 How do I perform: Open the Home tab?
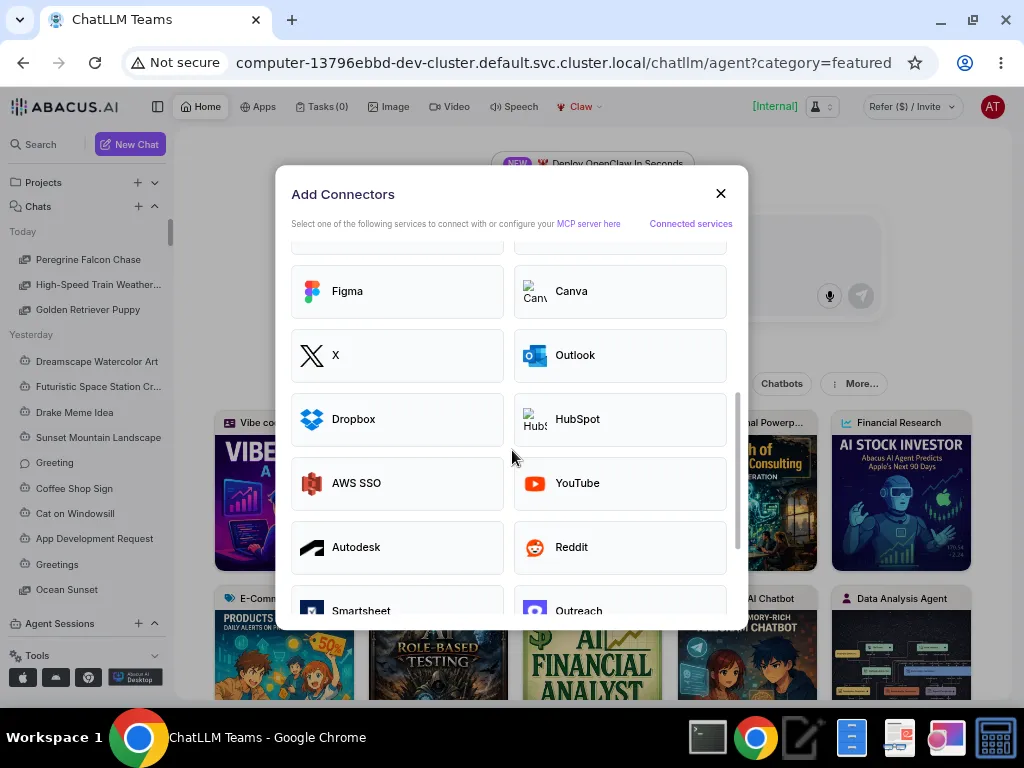(x=200, y=106)
